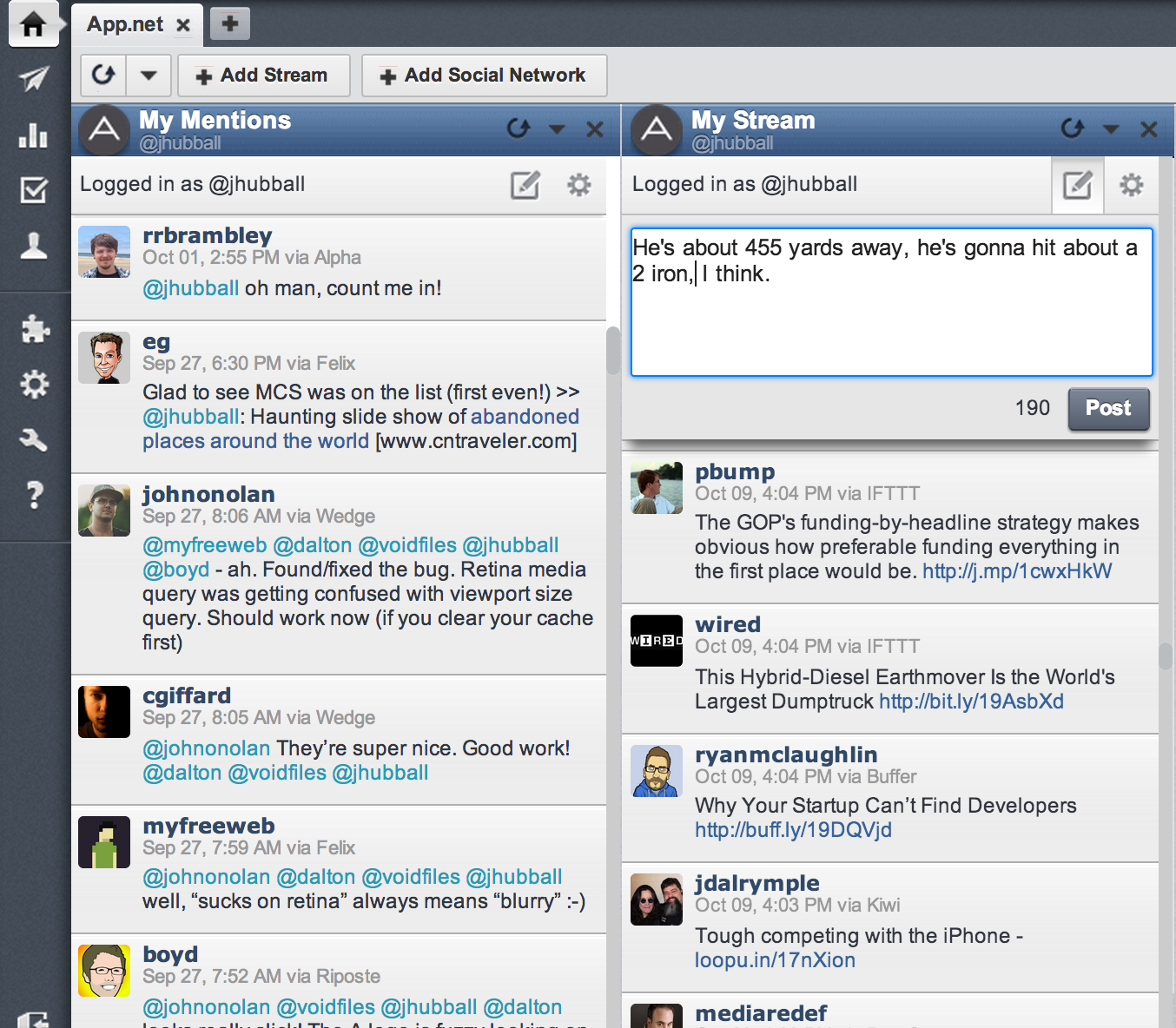Image resolution: width=1176 pixels, height=1028 pixels.
Task: Click @jhubball mention in rrbrambley's post
Action: tap(191, 288)
